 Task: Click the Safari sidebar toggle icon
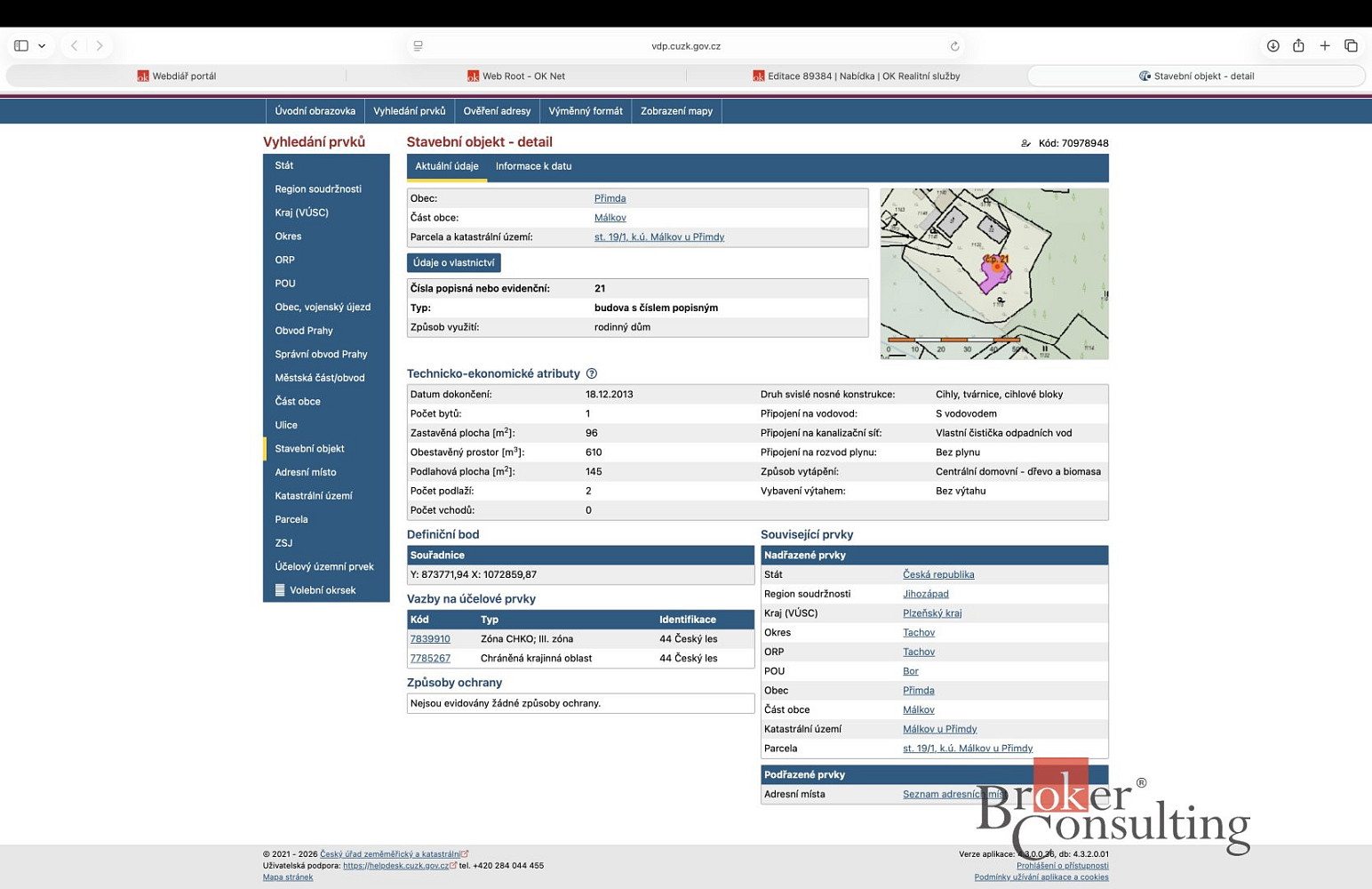(x=21, y=45)
